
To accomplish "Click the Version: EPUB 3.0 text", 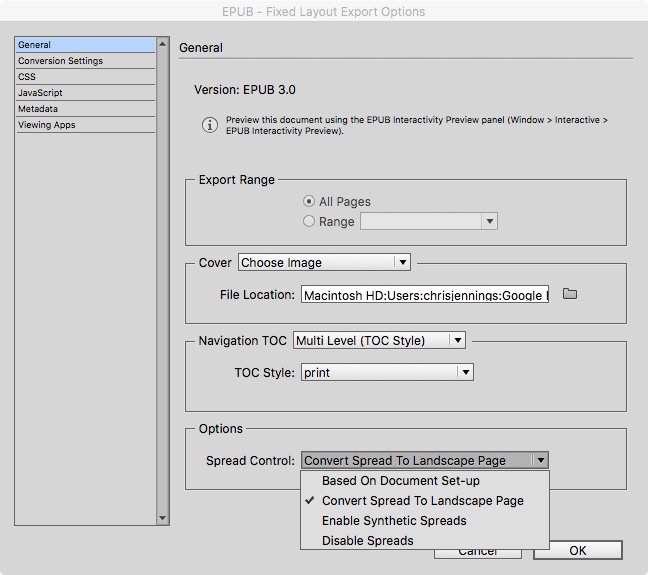I will 245,90.
